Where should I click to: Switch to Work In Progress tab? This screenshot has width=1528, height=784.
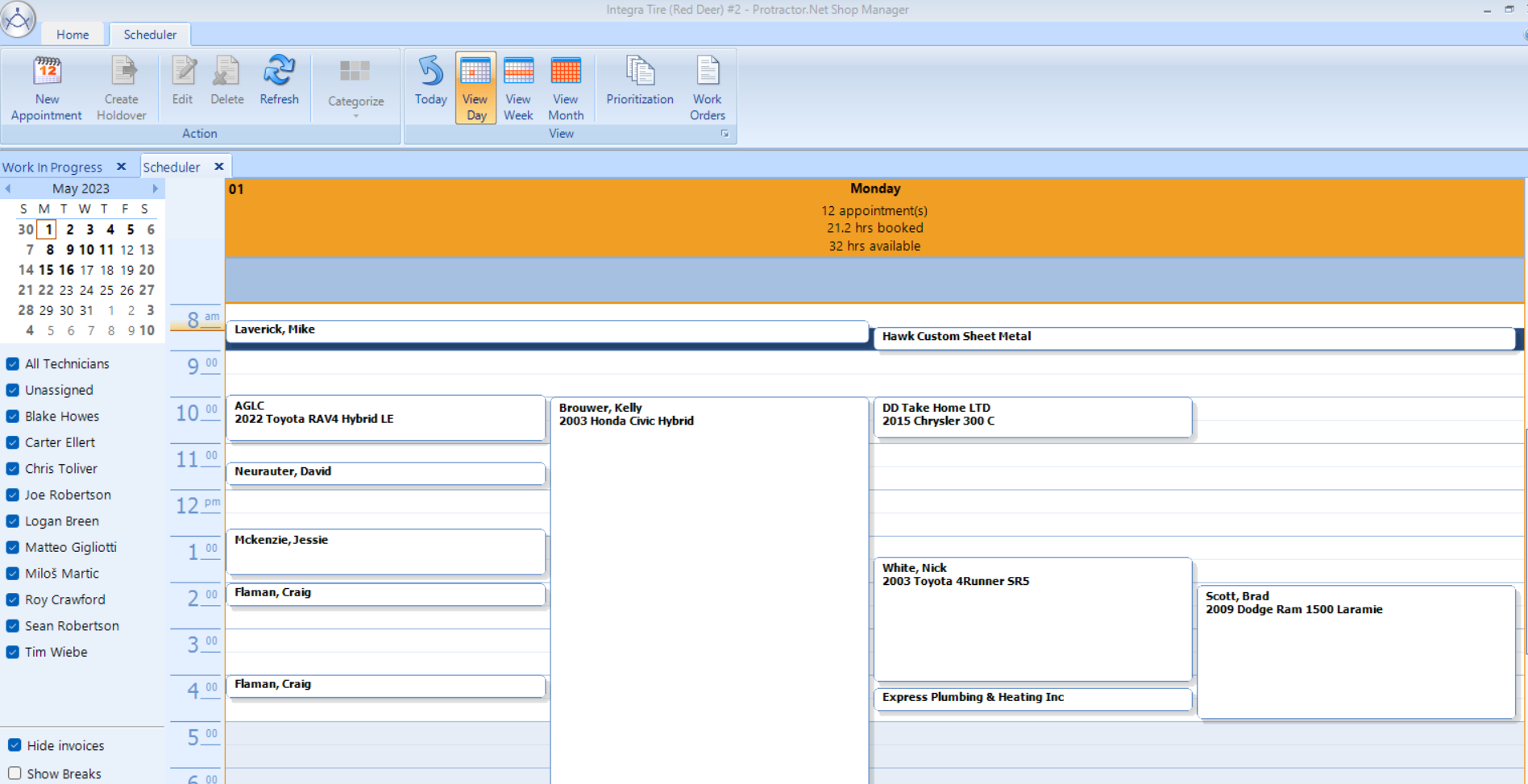tap(52, 168)
